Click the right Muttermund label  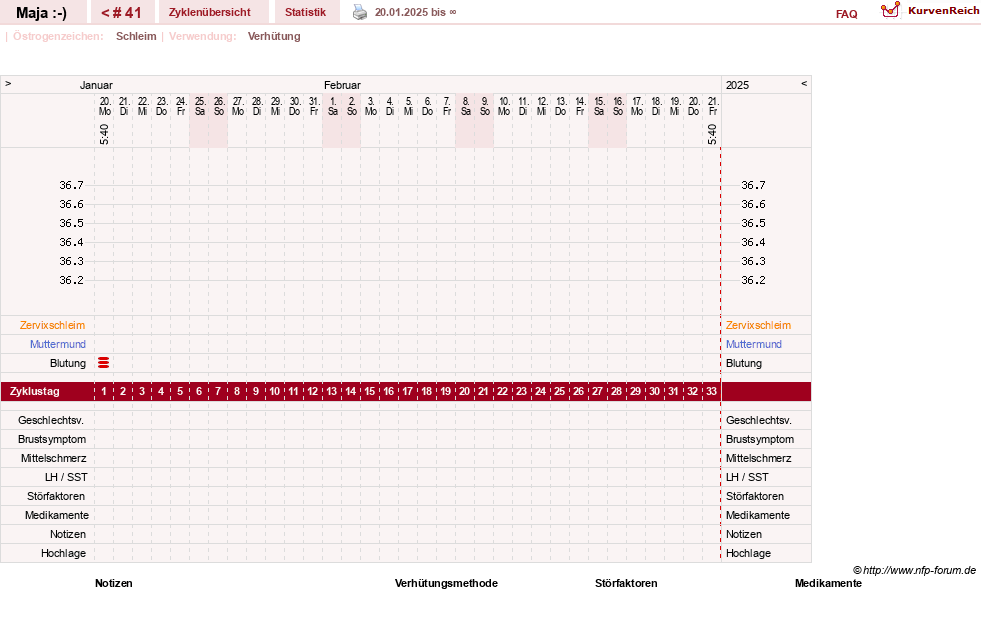pos(754,344)
